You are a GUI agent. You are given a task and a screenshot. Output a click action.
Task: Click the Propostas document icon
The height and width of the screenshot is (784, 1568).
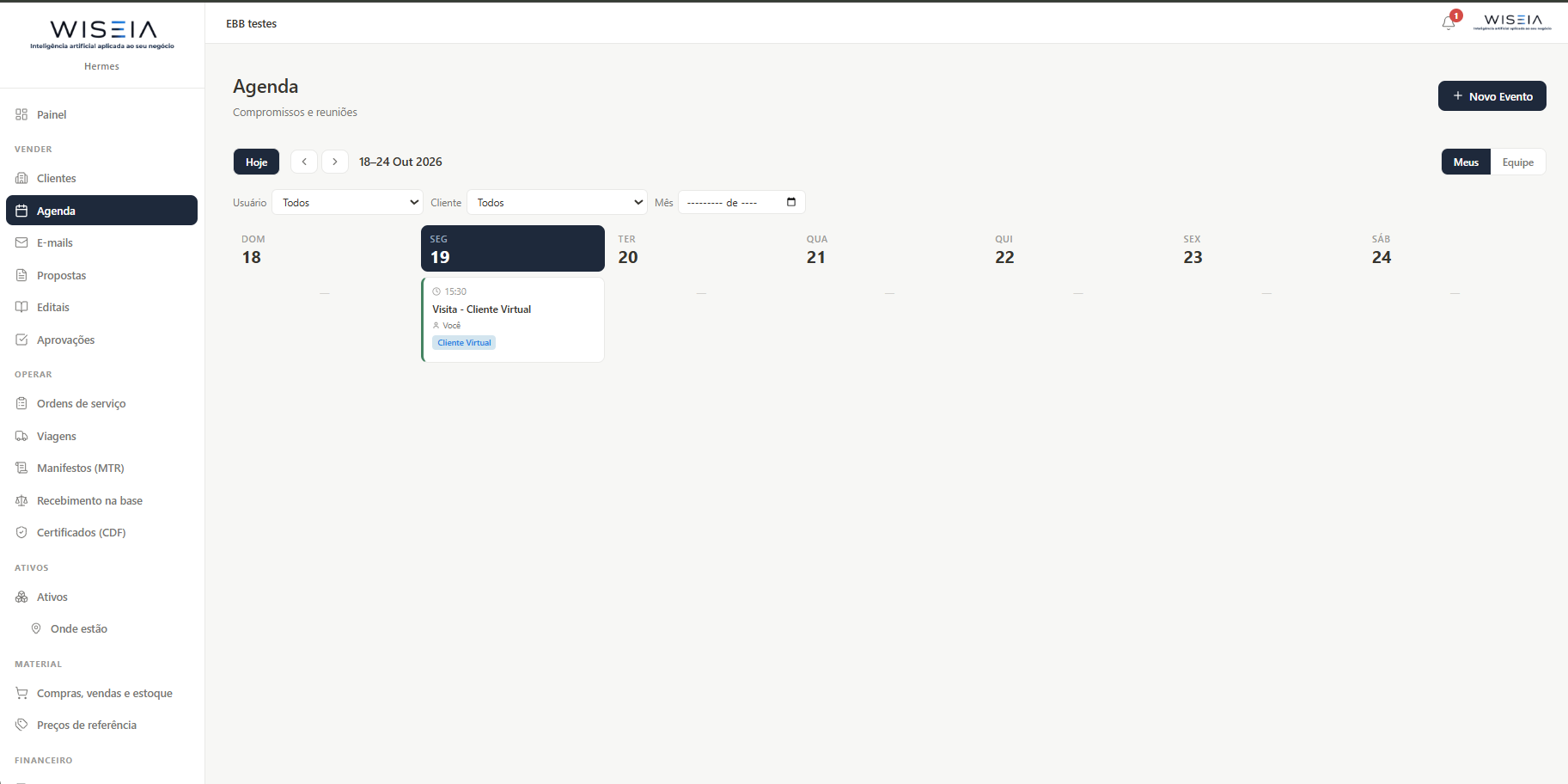coord(21,275)
